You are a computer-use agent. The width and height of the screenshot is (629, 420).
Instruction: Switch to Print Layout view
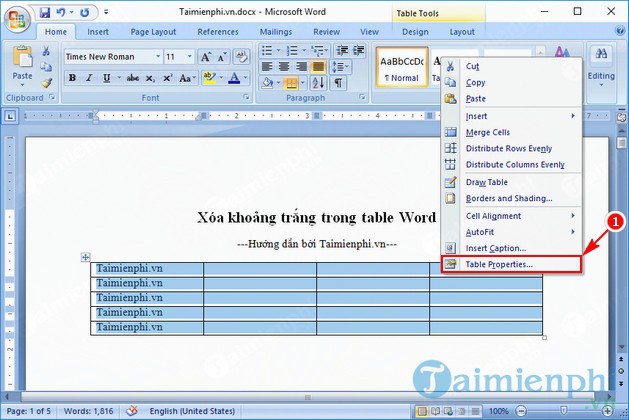point(422,411)
